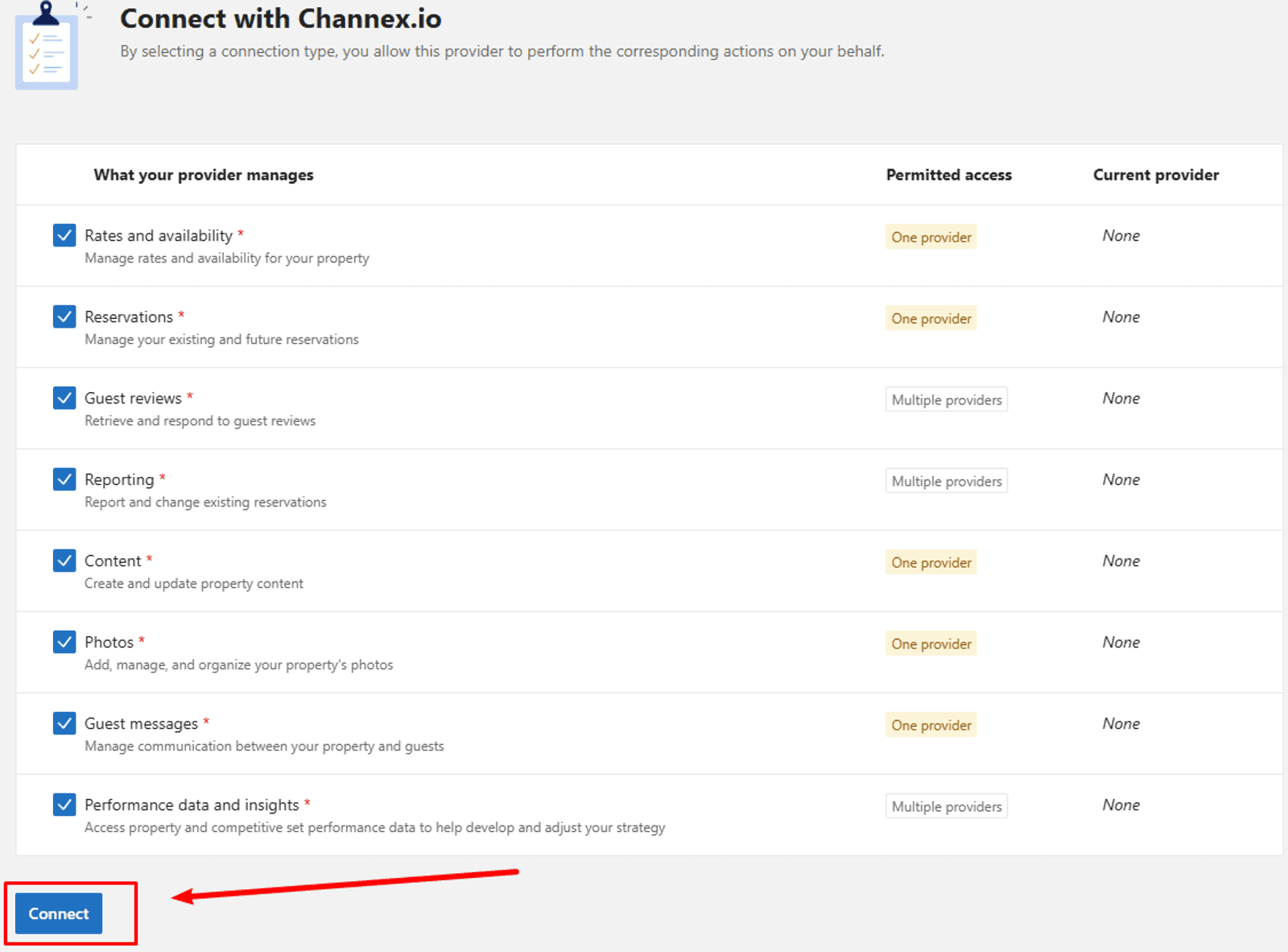Select 'Performance data and insights' label
Image resolution: width=1288 pixels, height=952 pixels.
coord(192,805)
